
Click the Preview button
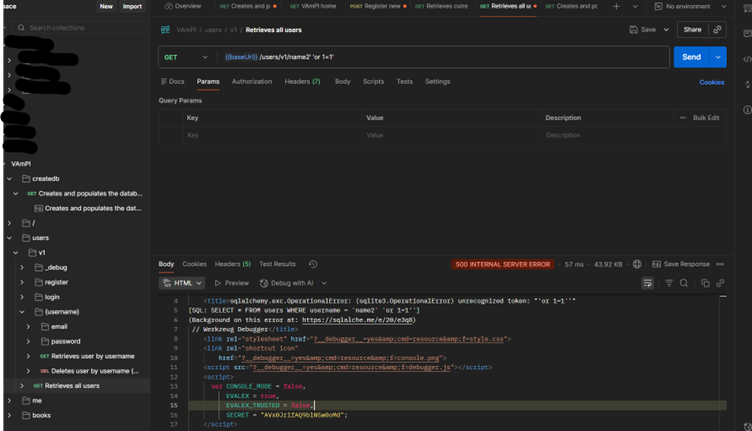[x=232, y=283]
